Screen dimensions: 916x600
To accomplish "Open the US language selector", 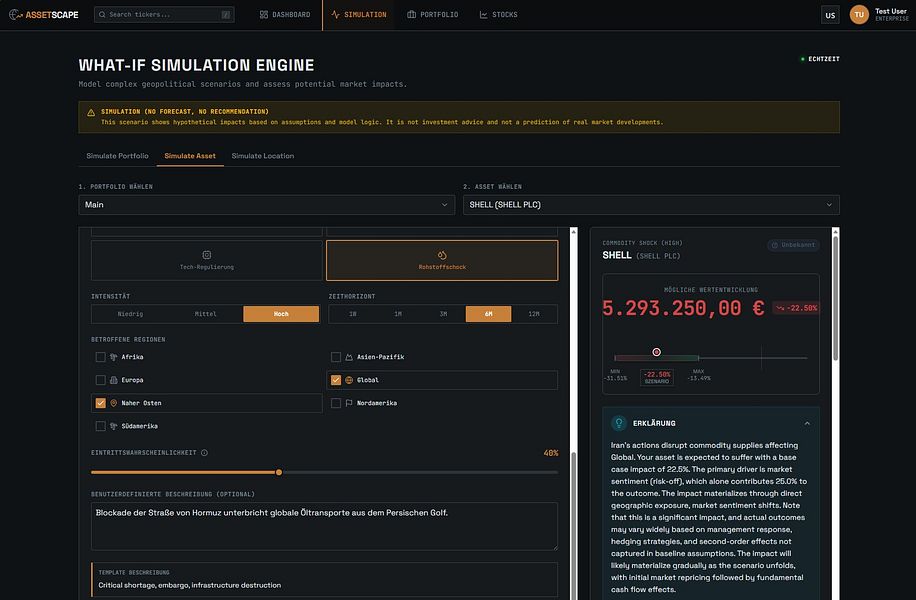I will pos(830,15).
